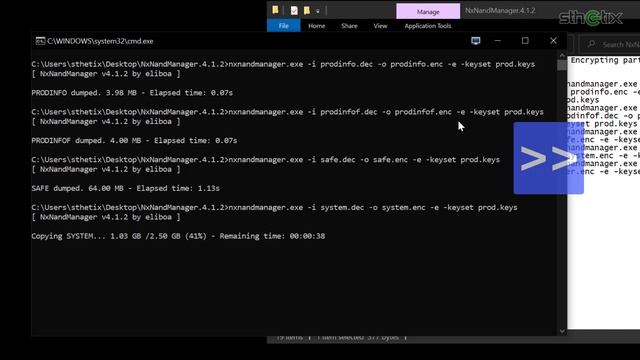Click the 'Copying SYSTEM... 1.03 GB' progress line
Screen dimensions: 640x360
(178, 236)
